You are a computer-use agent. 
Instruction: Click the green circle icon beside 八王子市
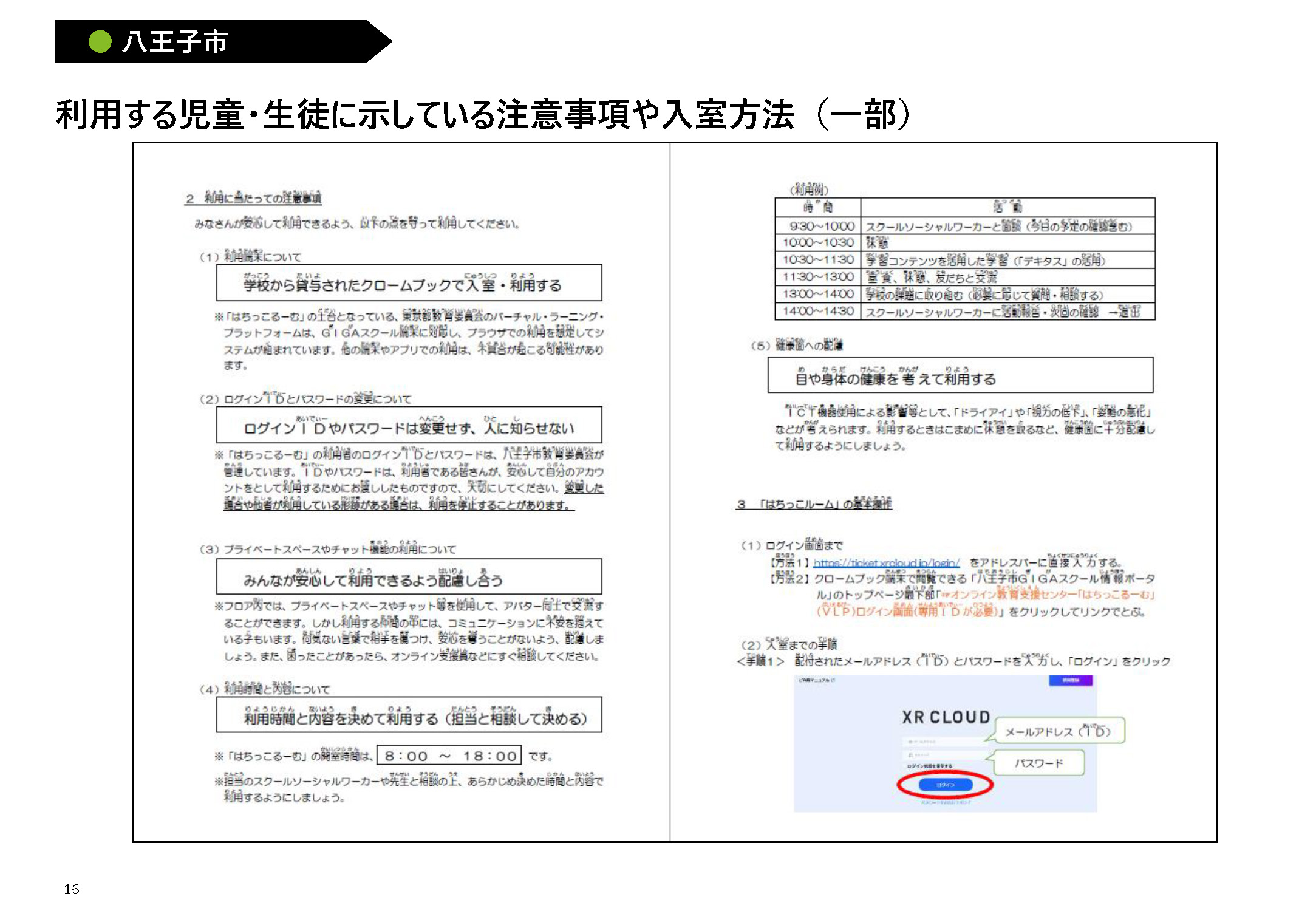tap(100, 41)
